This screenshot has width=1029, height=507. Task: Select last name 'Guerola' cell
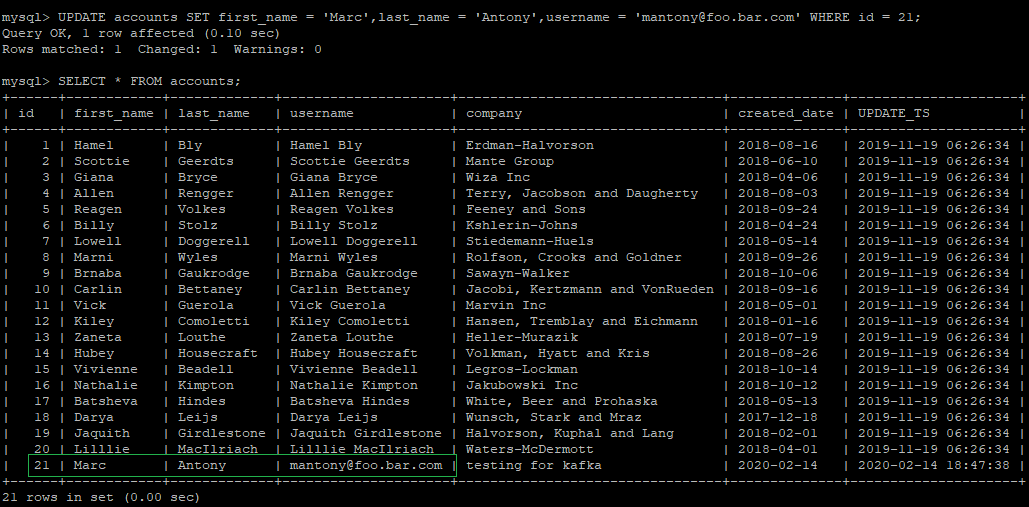click(206, 305)
